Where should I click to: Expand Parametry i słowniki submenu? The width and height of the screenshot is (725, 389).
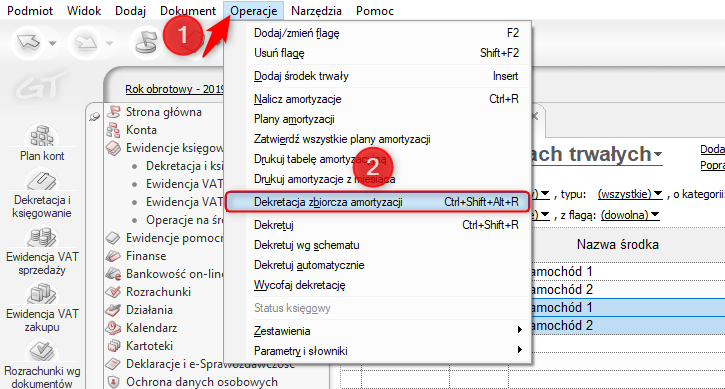[378, 351]
